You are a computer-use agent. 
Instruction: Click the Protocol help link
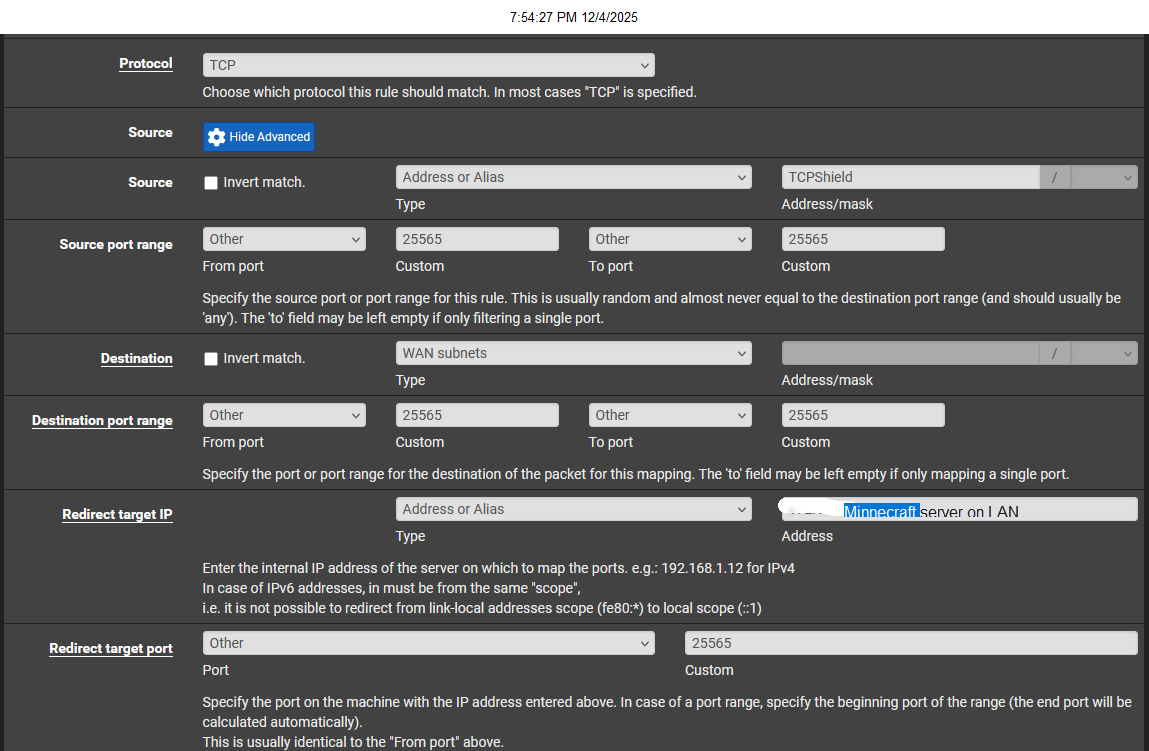click(x=145, y=63)
